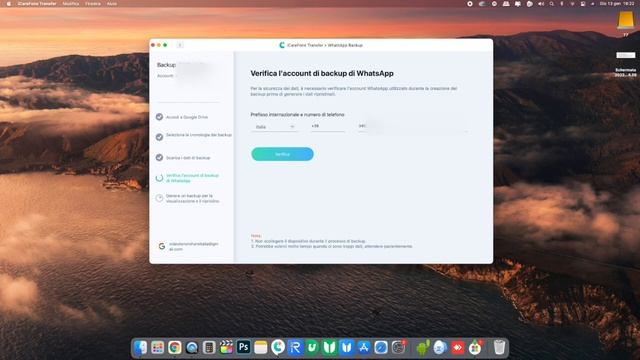Open Google Chrome from the Dock
640x360 pixels.
pos(175,347)
